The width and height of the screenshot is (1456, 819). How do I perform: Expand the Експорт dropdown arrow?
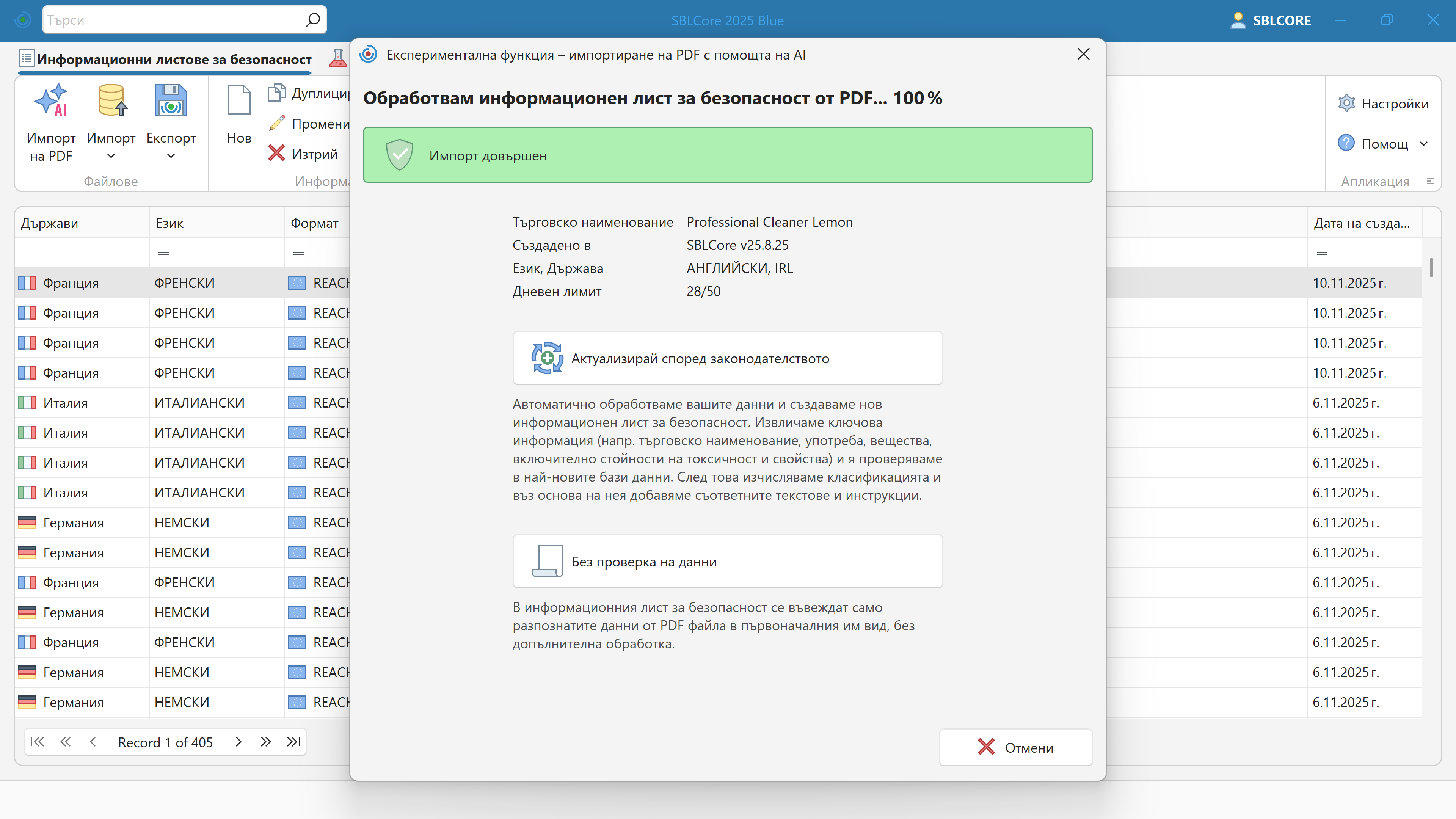coord(171,156)
